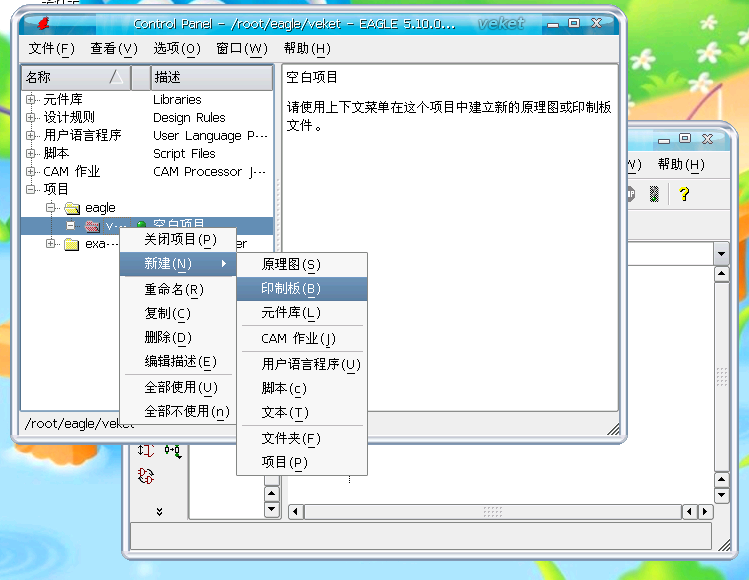Choose 全部不使用(n) from context menu

pos(178,411)
